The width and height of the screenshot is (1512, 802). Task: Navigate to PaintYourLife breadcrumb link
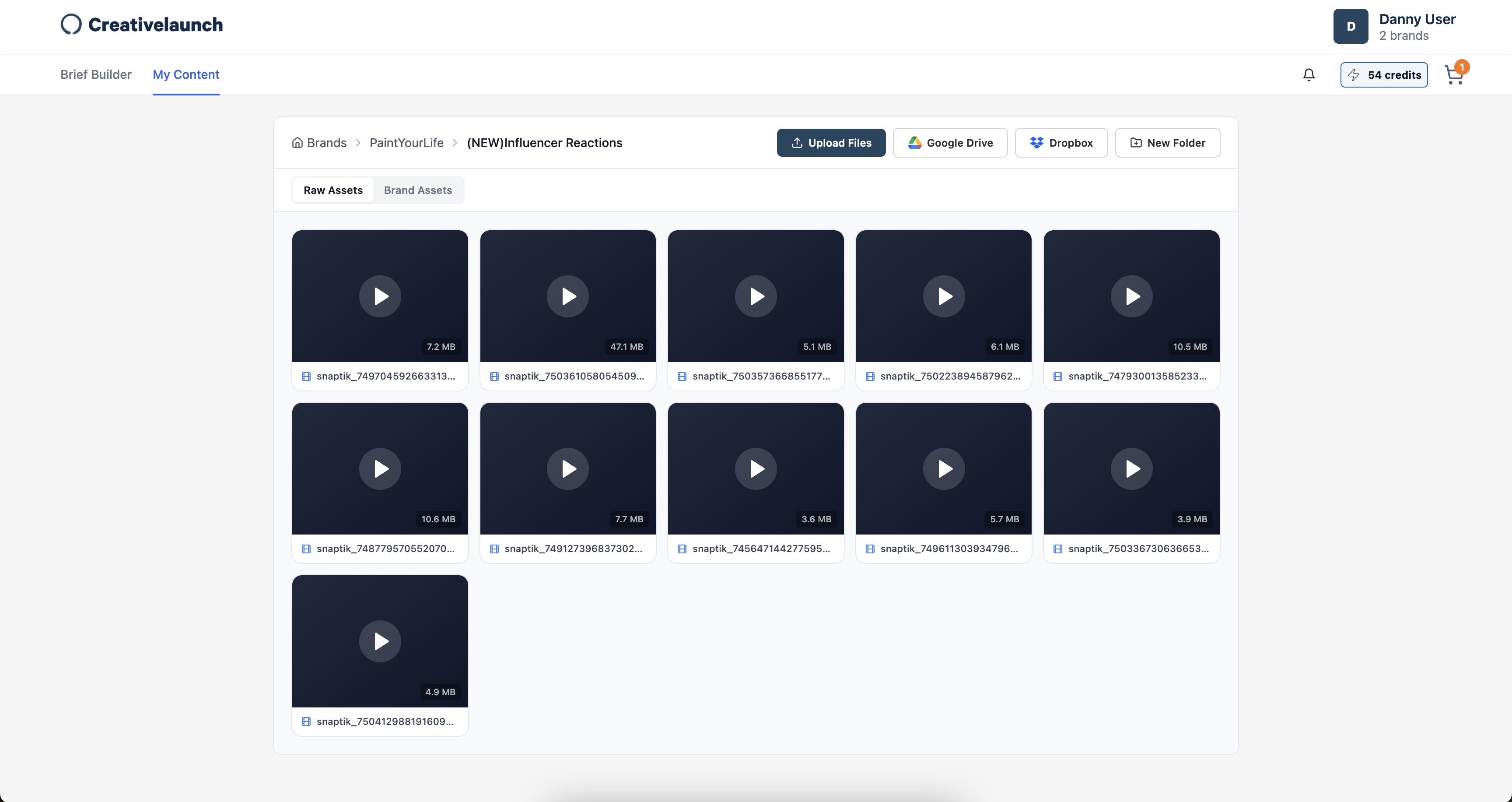406,143
